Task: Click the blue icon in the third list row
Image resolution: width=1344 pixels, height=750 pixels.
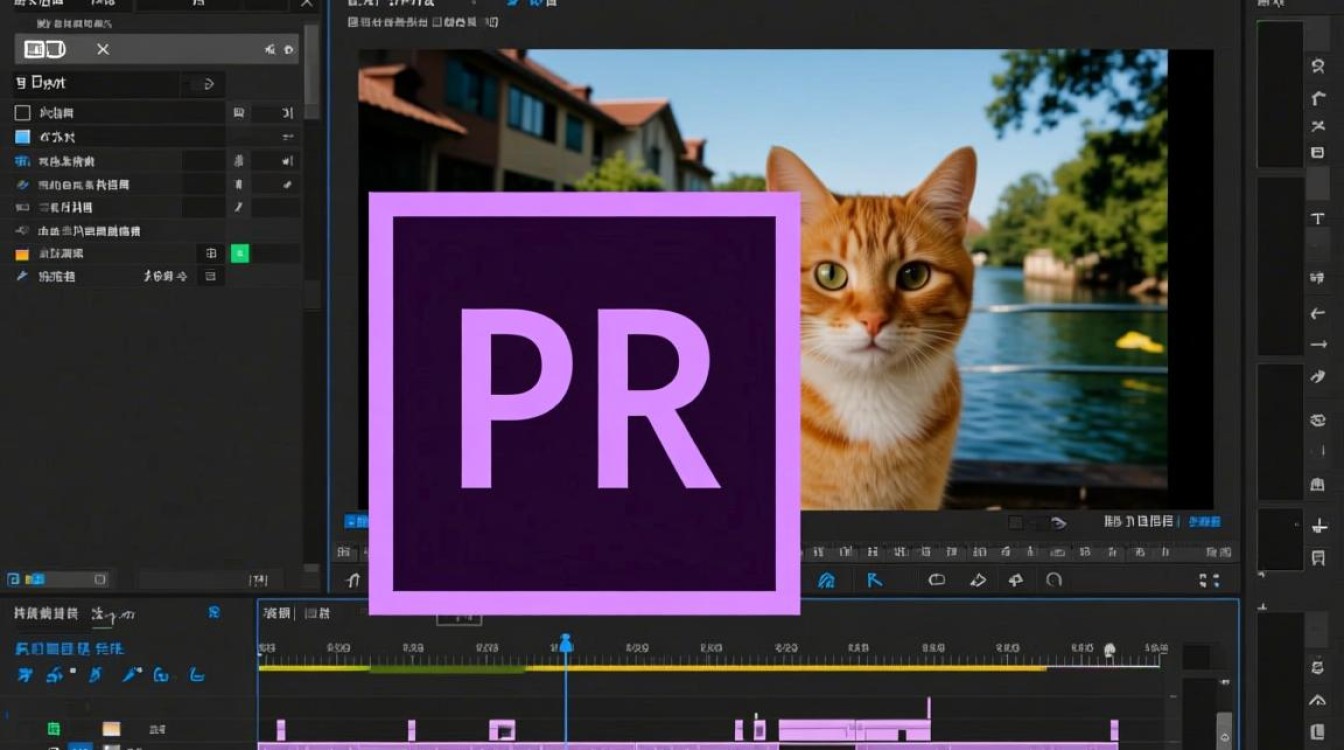Action: (22, 161)
